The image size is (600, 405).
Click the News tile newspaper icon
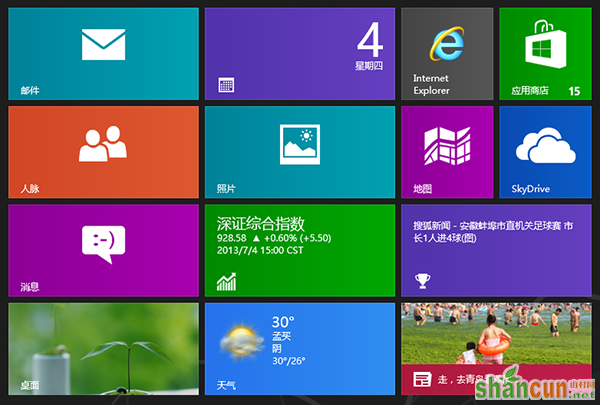coord(422,380)
